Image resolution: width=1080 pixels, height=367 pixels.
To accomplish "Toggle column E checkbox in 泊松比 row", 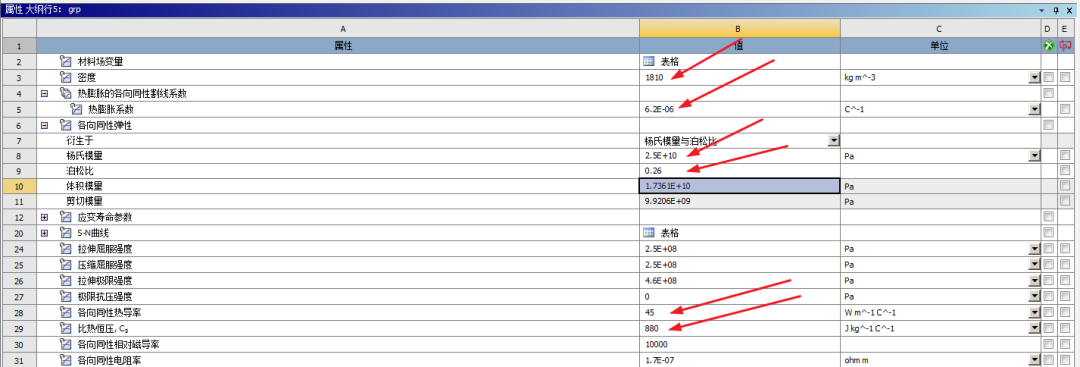I will [1066, 169].
